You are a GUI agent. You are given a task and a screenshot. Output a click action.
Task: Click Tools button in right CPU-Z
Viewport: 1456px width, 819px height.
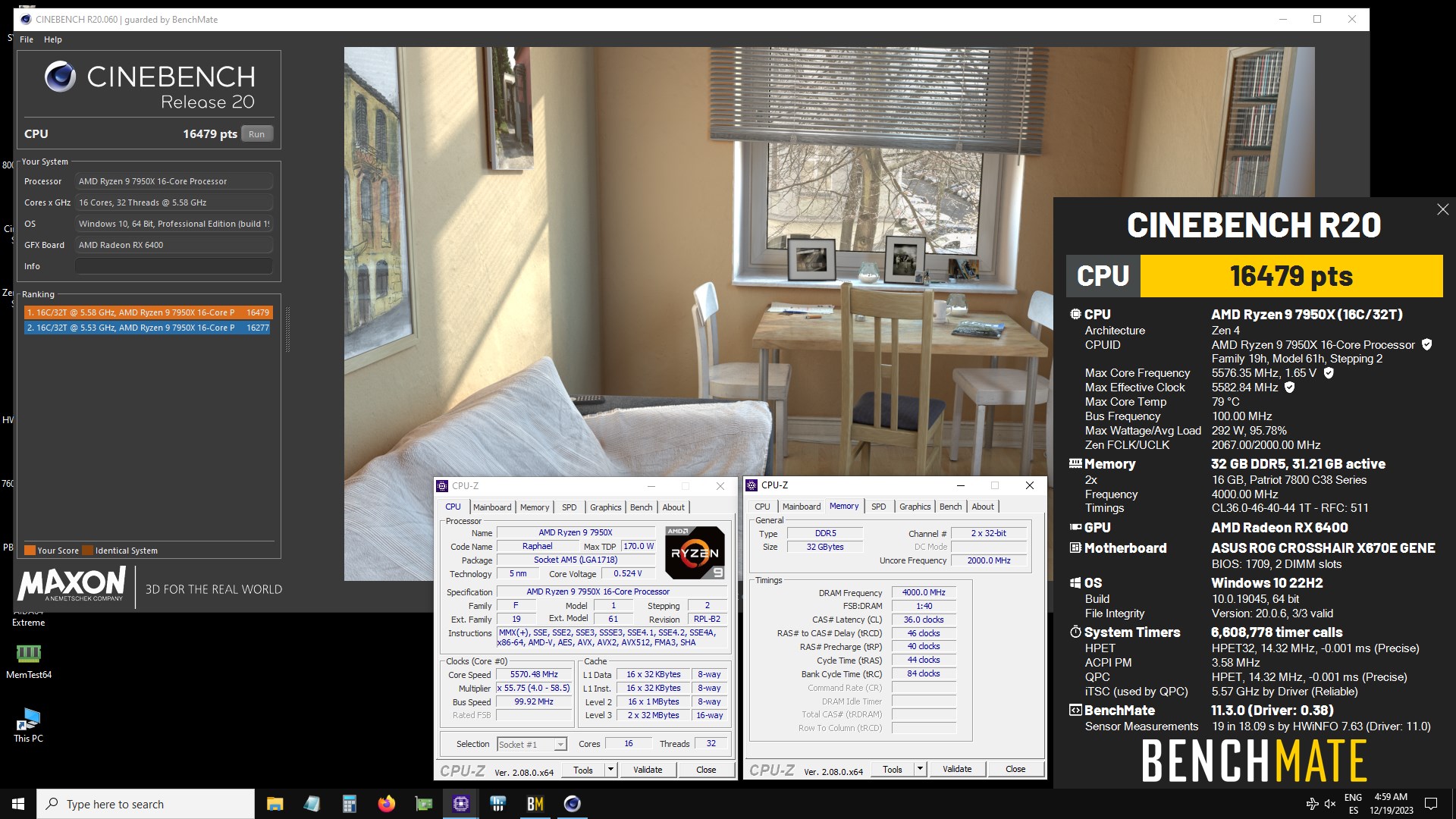coord(893,769)
